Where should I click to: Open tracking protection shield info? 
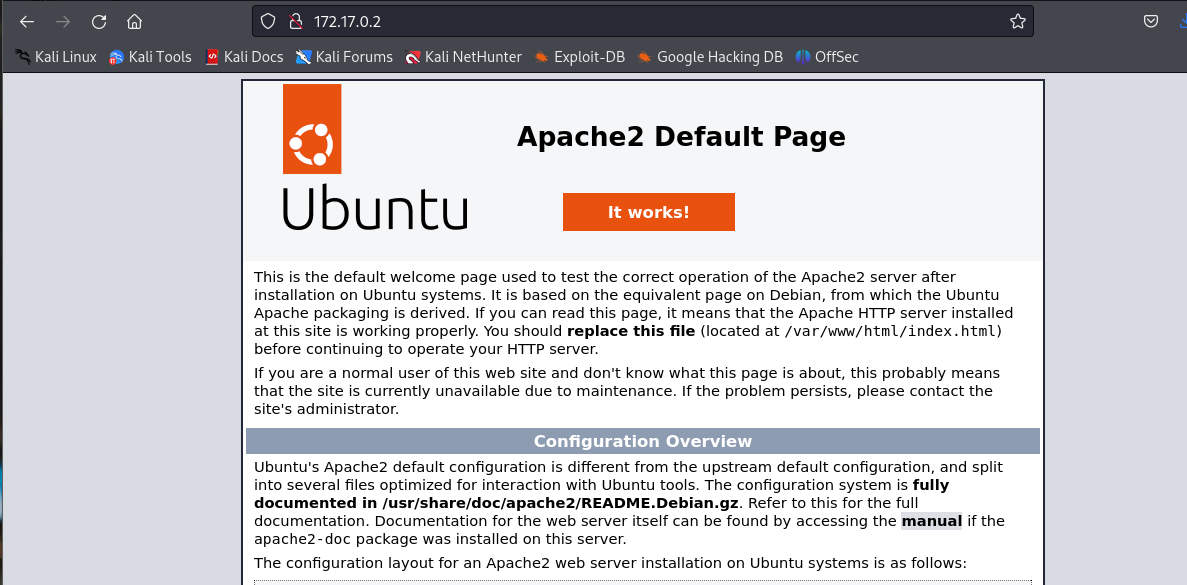[x=267, y=21]
